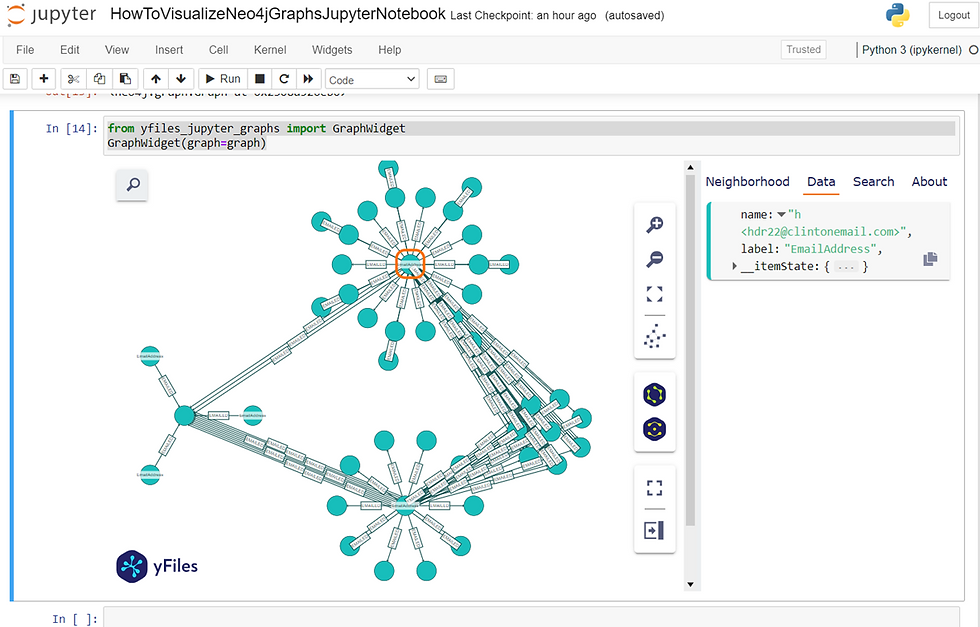Click the Trusted notebook indicator

(803, 49)
